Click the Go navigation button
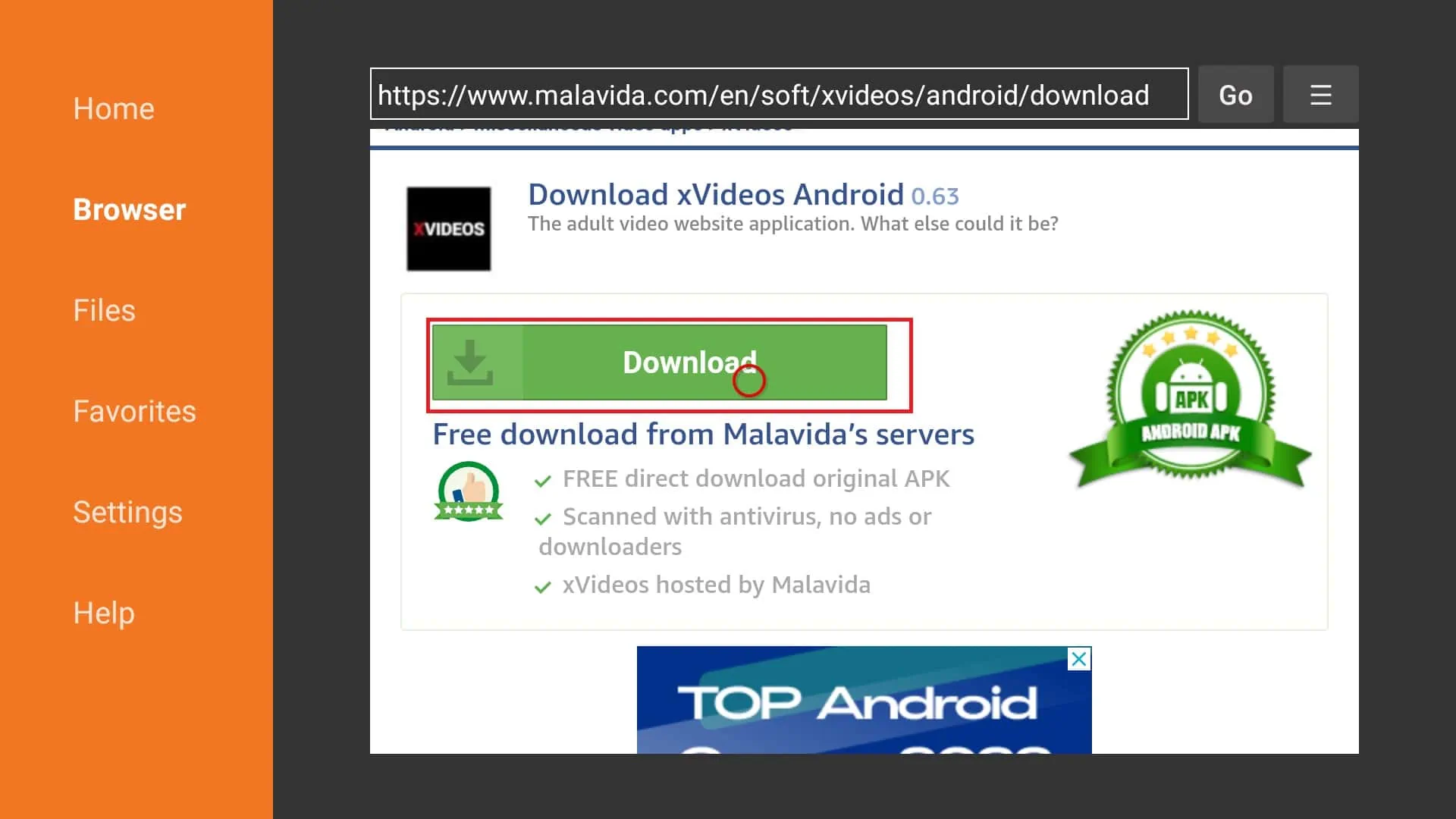This screenshot has height=819, width=1456. coord(1236,93)
